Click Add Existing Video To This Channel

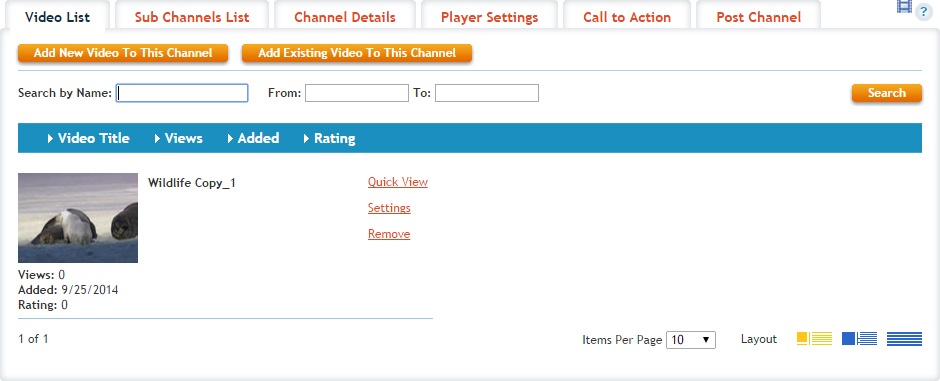[x=357, y=53]
